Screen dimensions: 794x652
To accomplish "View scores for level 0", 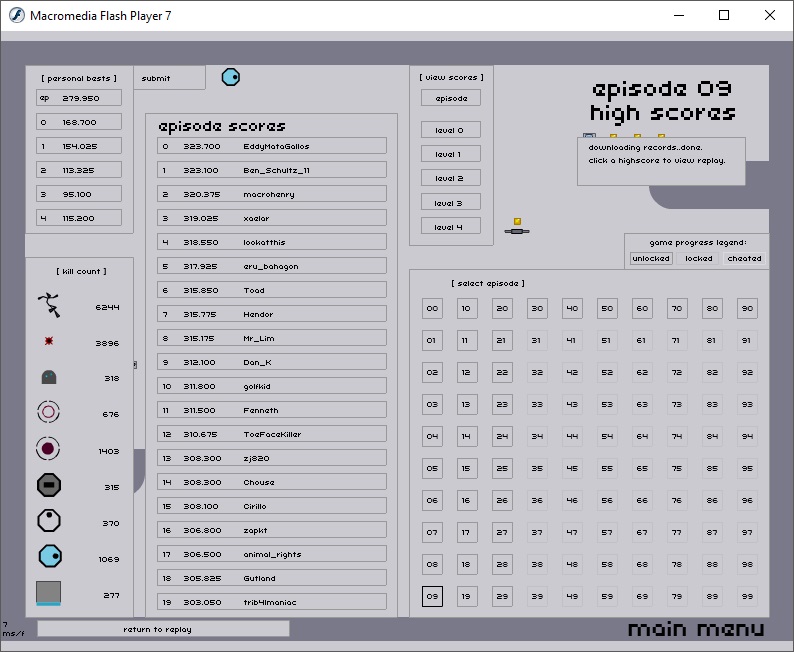I will pyautogui.click(x=450, y=130).
